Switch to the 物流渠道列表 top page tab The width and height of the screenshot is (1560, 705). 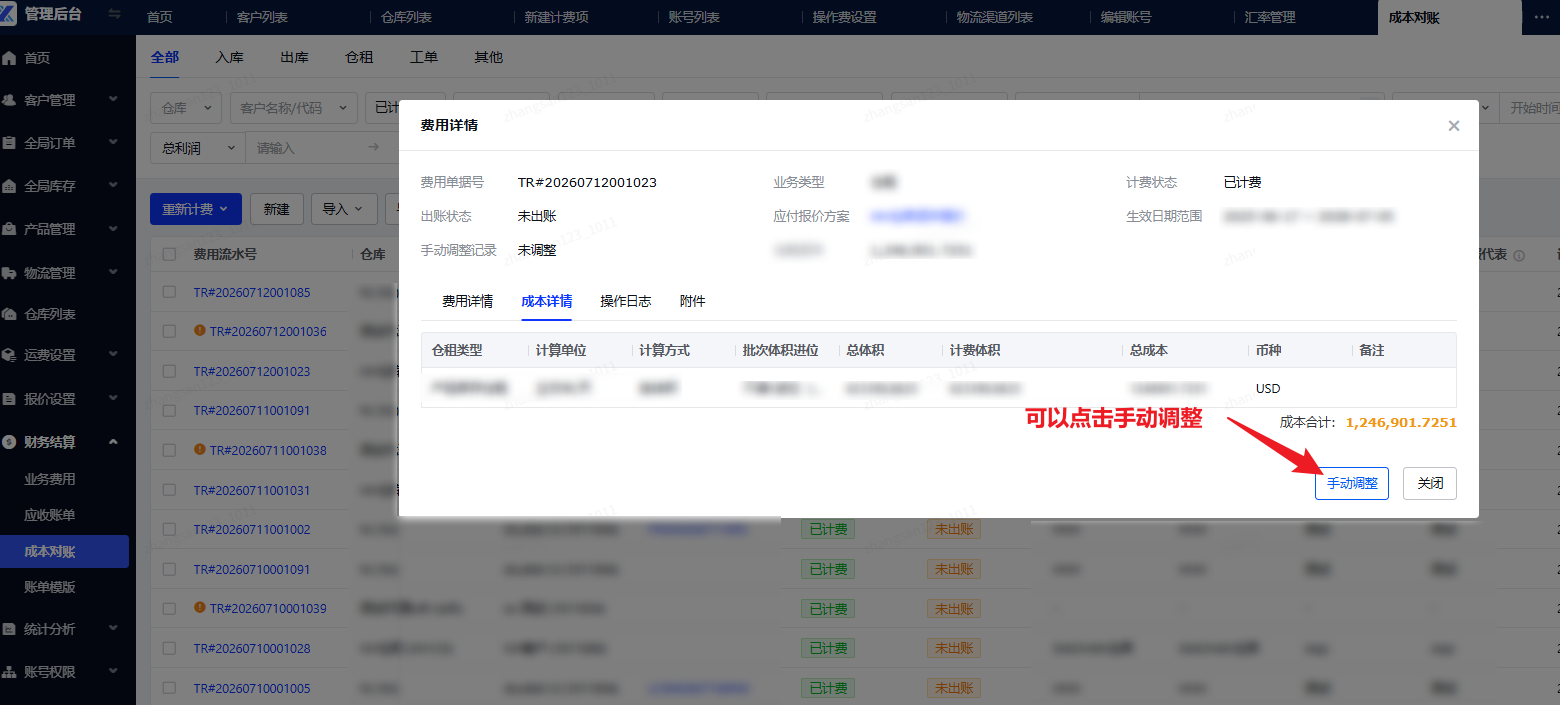point(995,17)
